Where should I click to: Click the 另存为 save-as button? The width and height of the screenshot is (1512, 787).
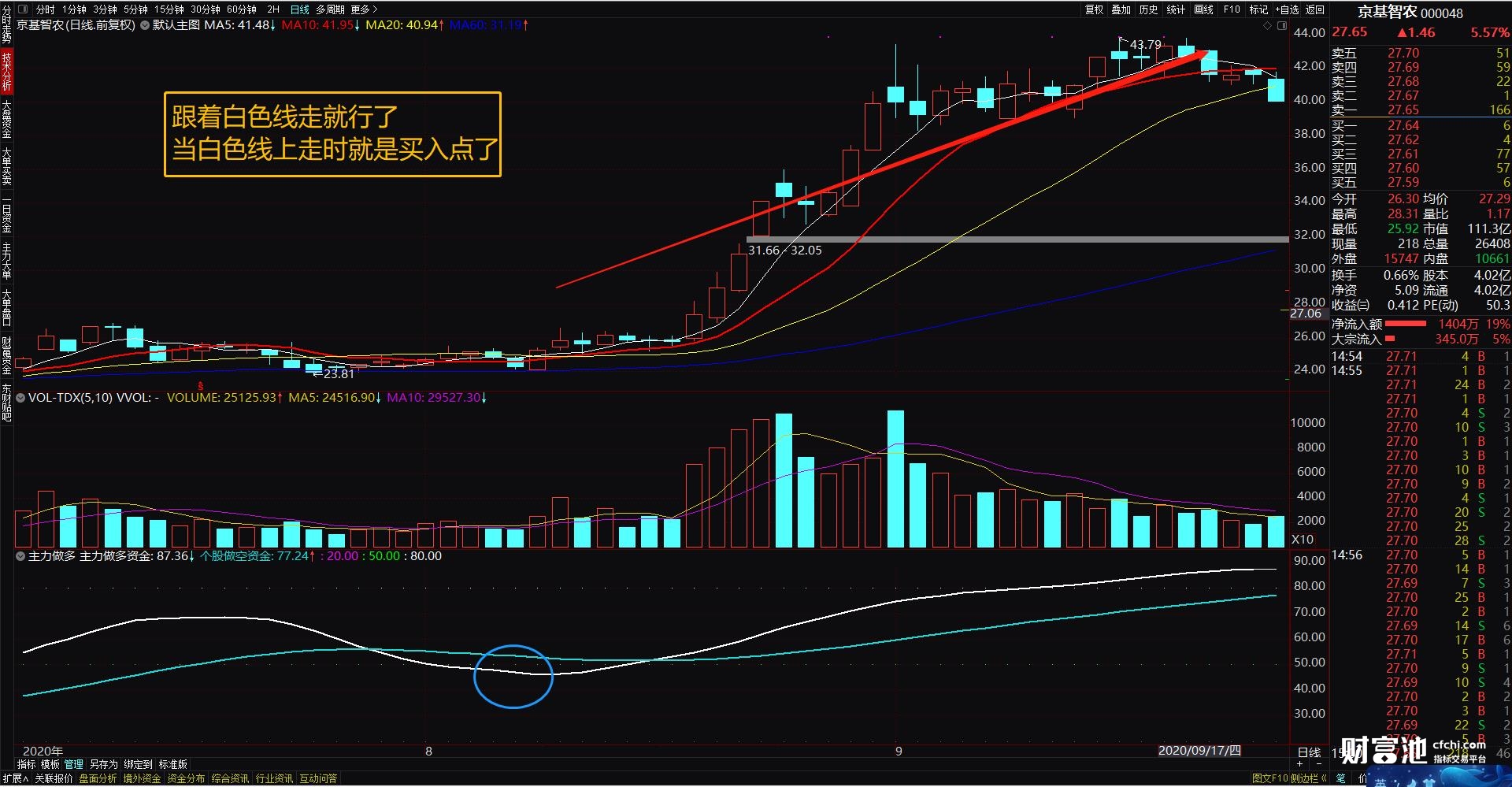(103, 764)
